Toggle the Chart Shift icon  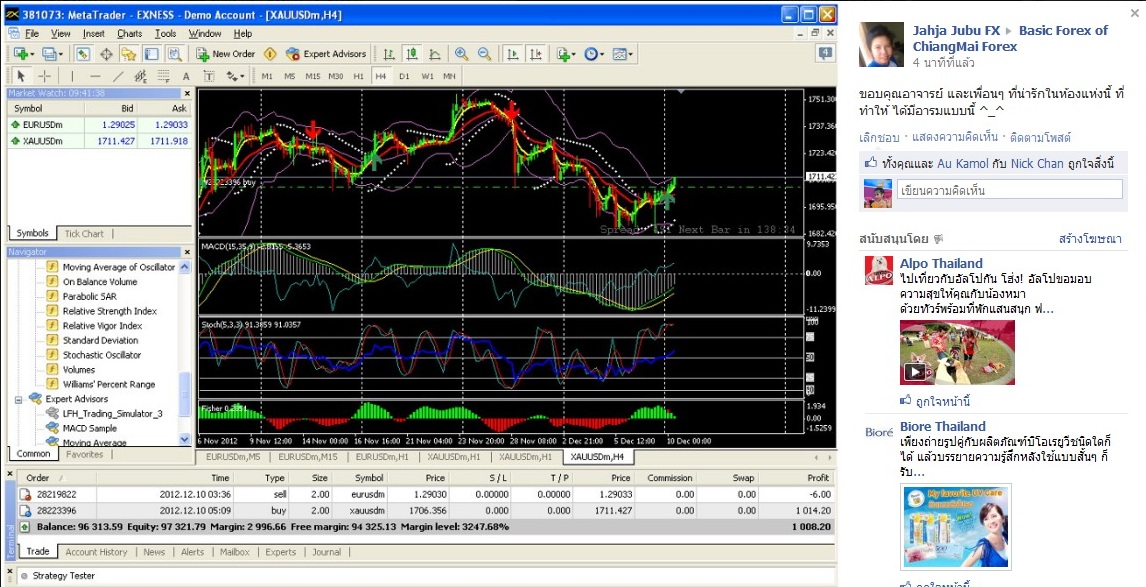(x=536, y=54)
